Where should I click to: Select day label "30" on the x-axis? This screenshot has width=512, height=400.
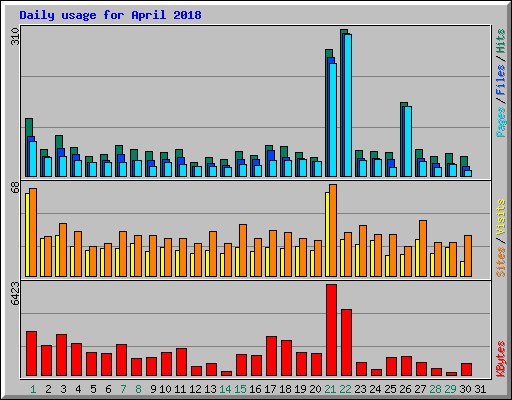(x=465, y=389)
